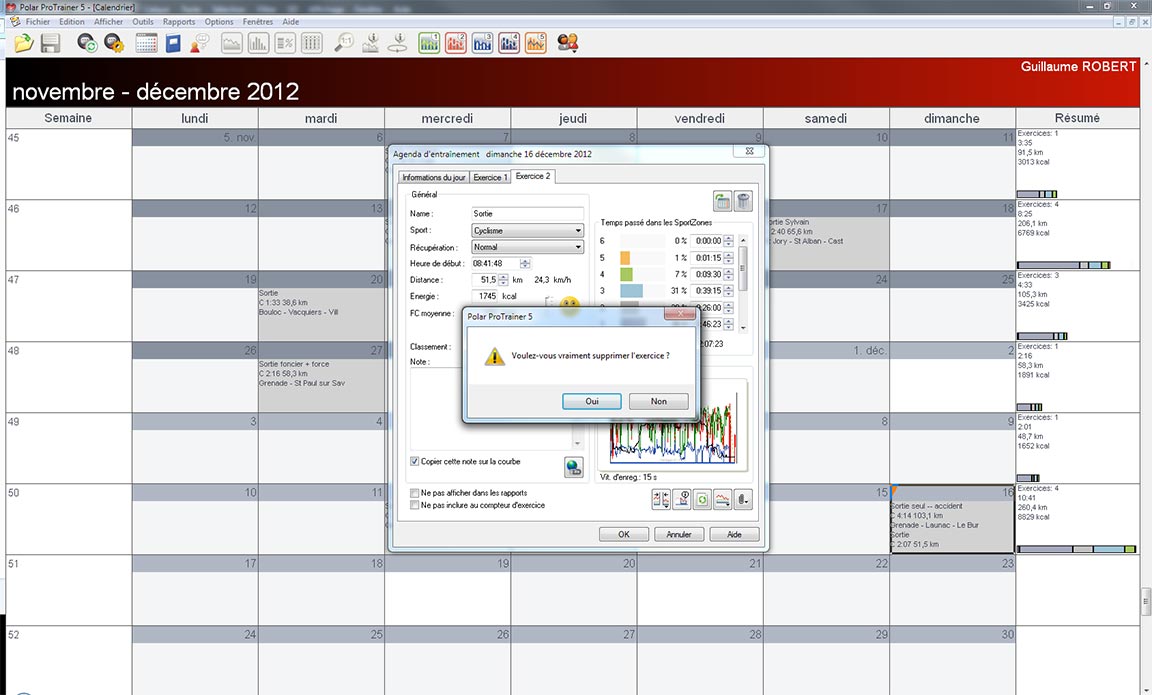Switch to the 'Exercice 1' tab

490,177
